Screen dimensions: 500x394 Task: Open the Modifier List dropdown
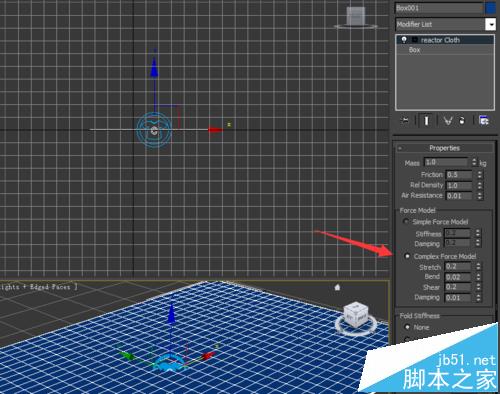click(490, 24)
